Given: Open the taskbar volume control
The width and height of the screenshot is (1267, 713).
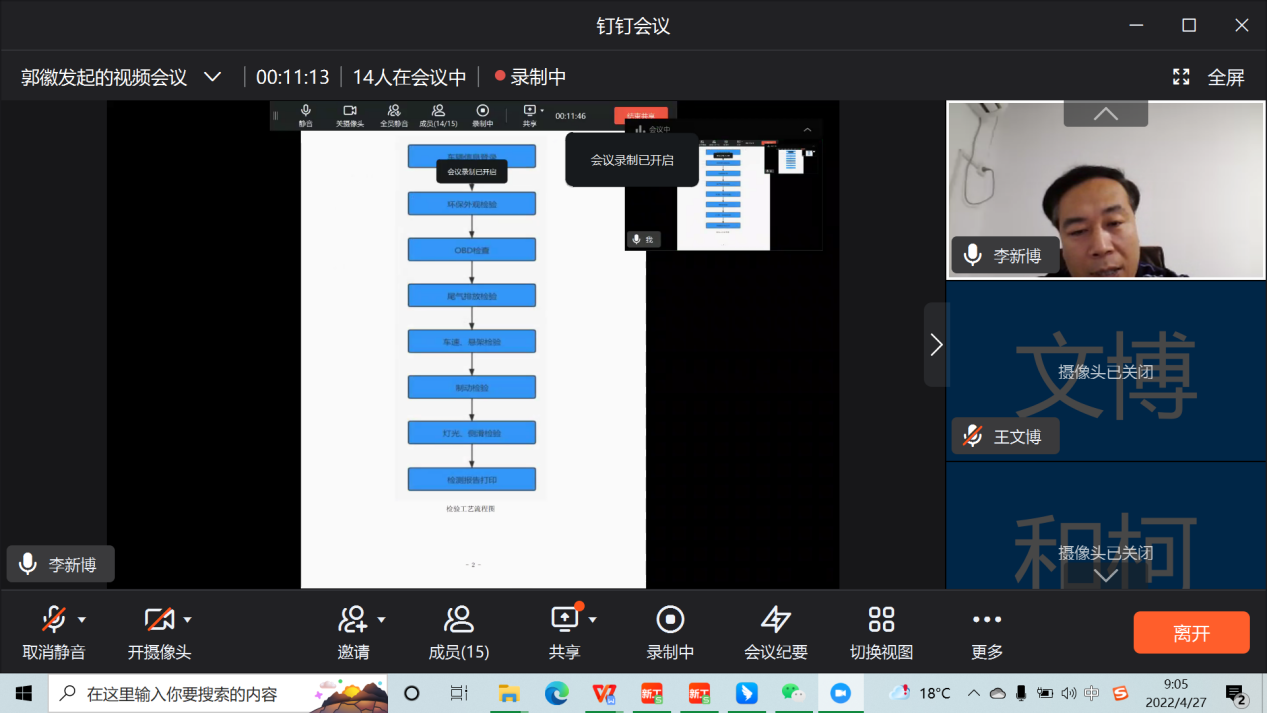Looking at the screenshot, I should [1068, 693].
